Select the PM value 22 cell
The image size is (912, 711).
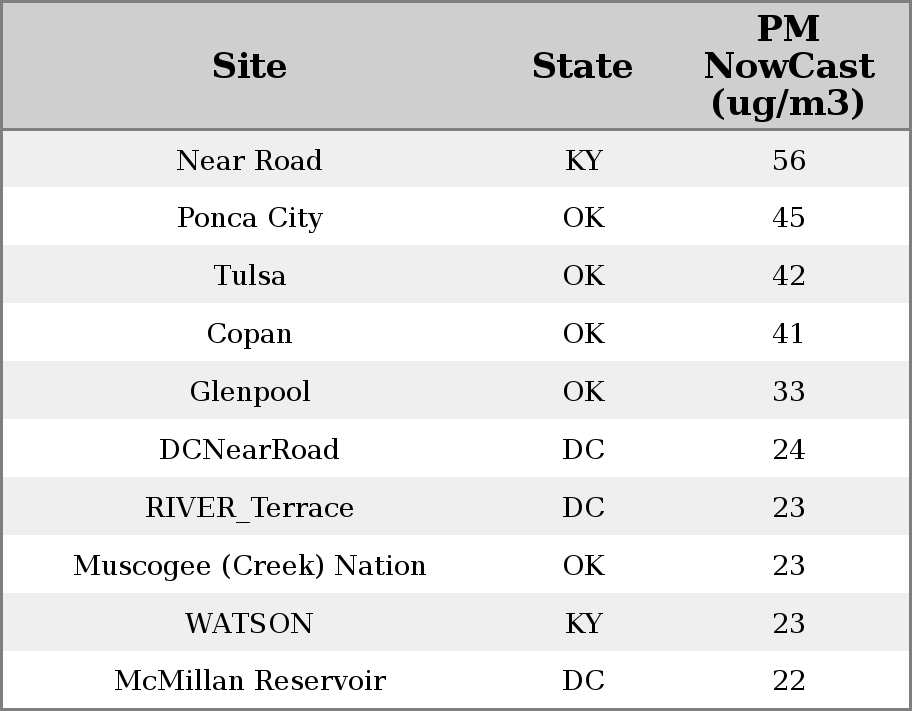click(x=788, y=681)
